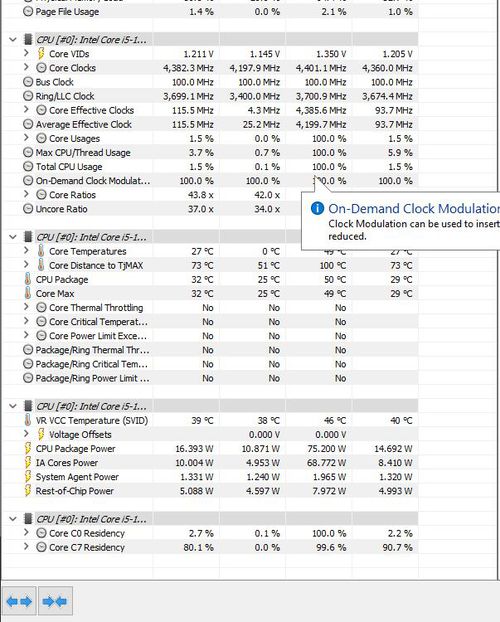Click the Page File Usage clock icon
Screen dimensions: 500x622
point(28,12)
